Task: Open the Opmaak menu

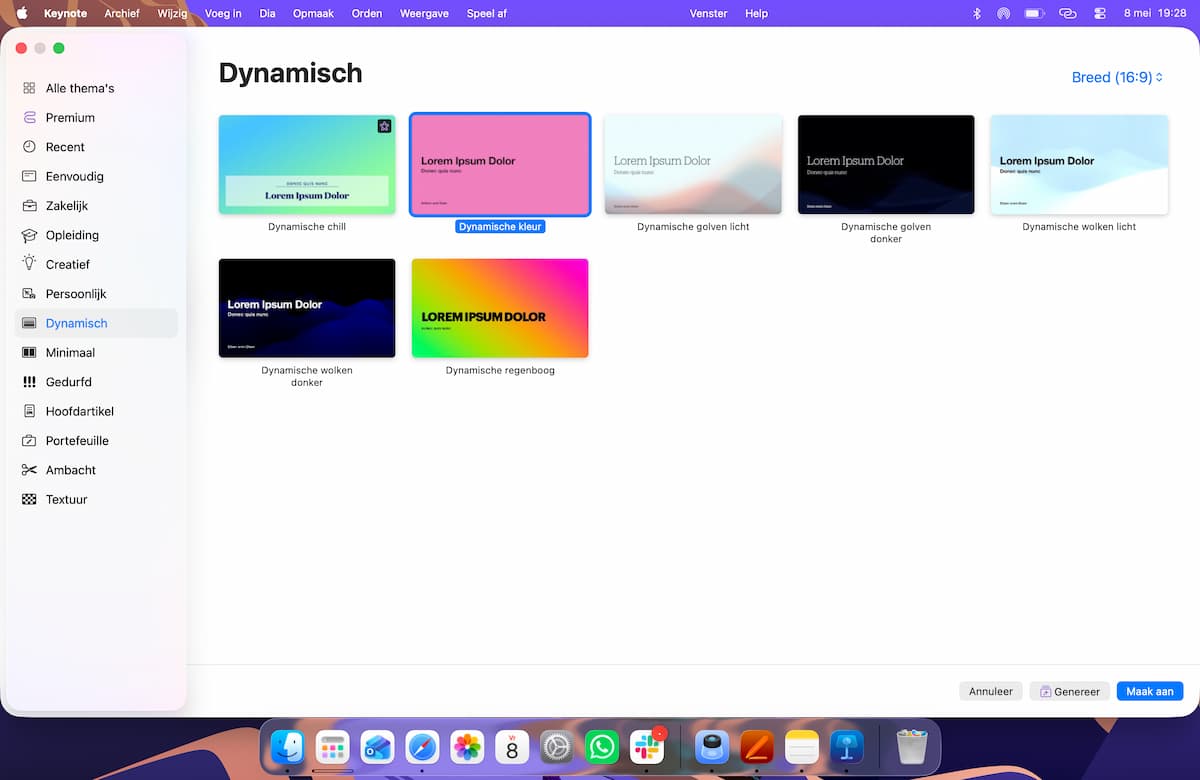Action: click(x=314, y=13)
